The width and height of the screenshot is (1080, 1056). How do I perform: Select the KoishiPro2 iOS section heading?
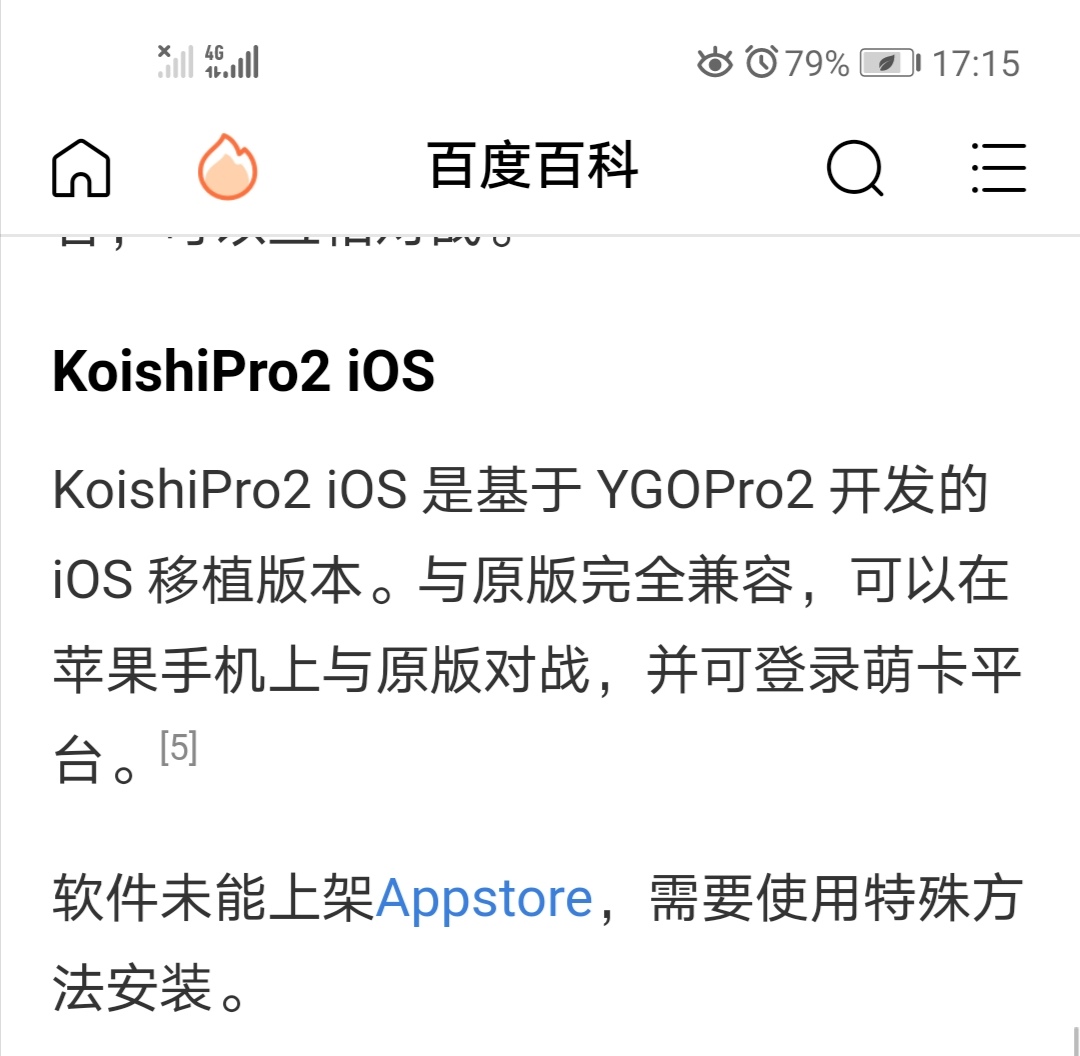point(243,371)
